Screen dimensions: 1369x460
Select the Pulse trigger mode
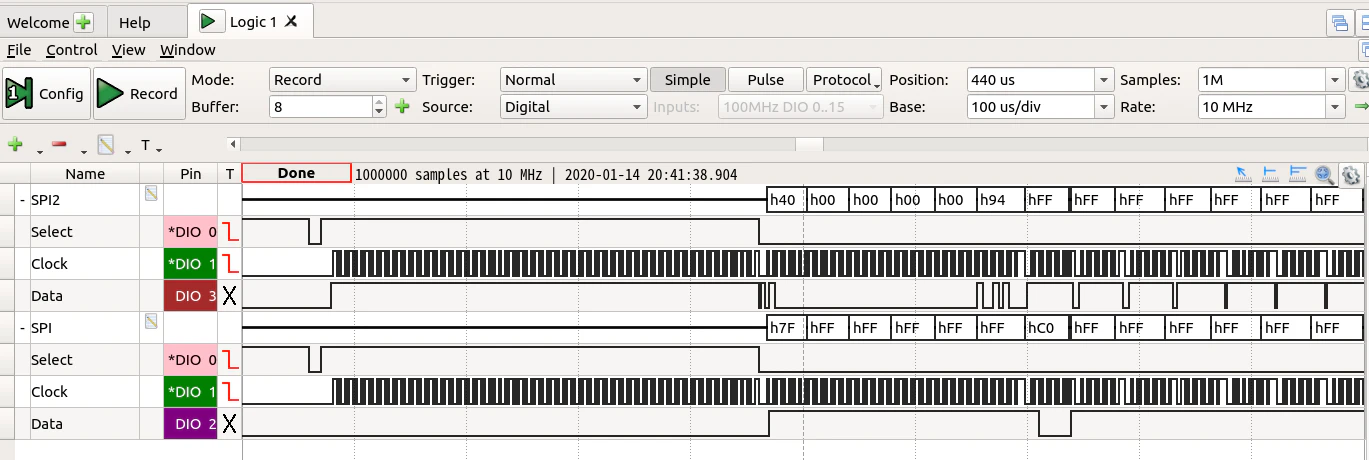pyautogui.click(x=765, y=80)
